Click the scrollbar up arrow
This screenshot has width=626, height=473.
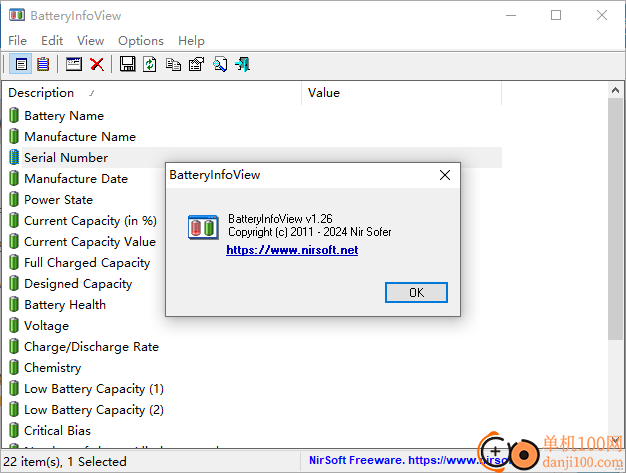(x=615, y=91)
